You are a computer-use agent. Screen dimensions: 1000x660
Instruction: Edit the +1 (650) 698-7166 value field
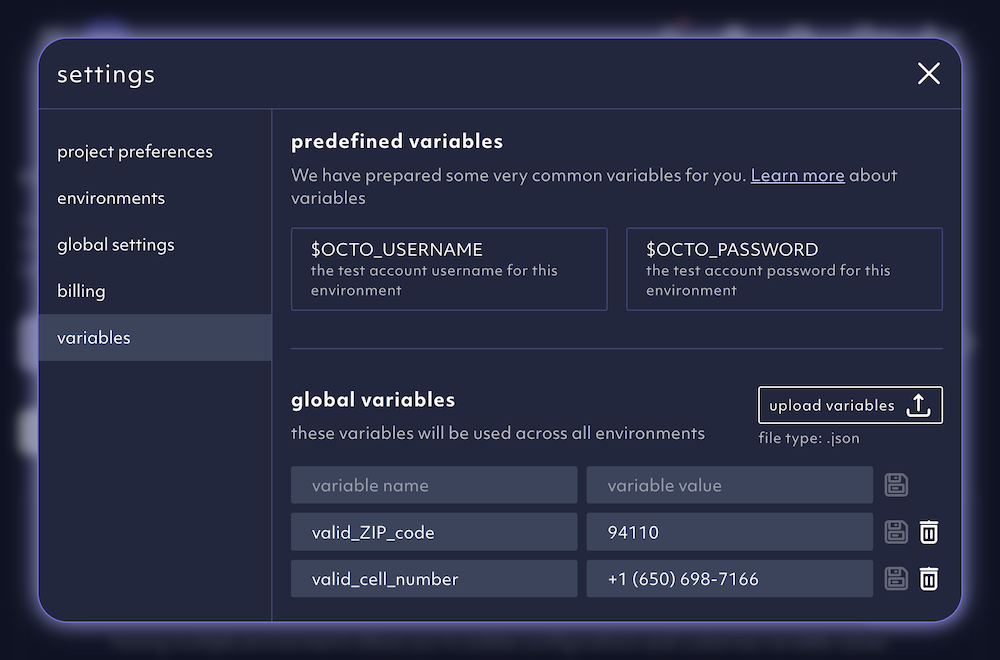[730, 578]
